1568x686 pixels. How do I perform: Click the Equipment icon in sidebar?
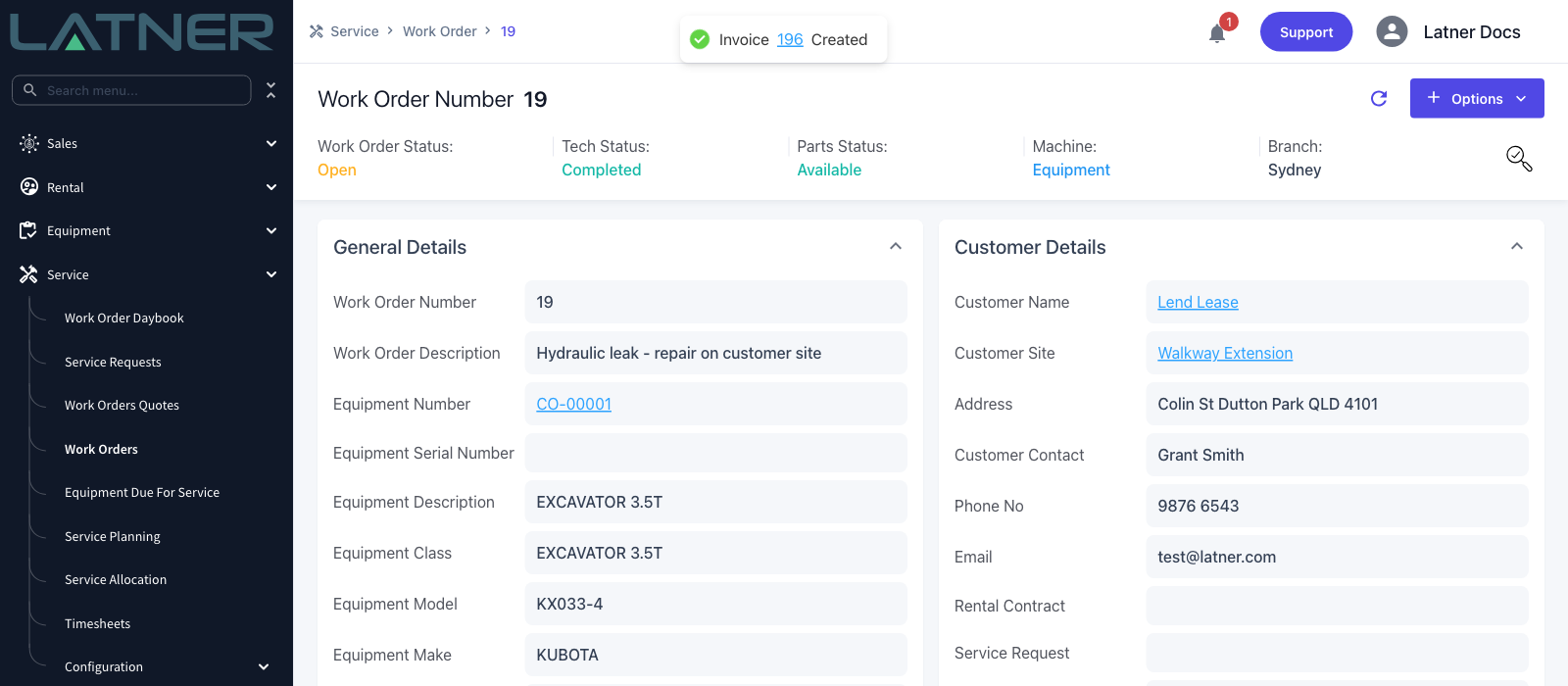(28, 230)
